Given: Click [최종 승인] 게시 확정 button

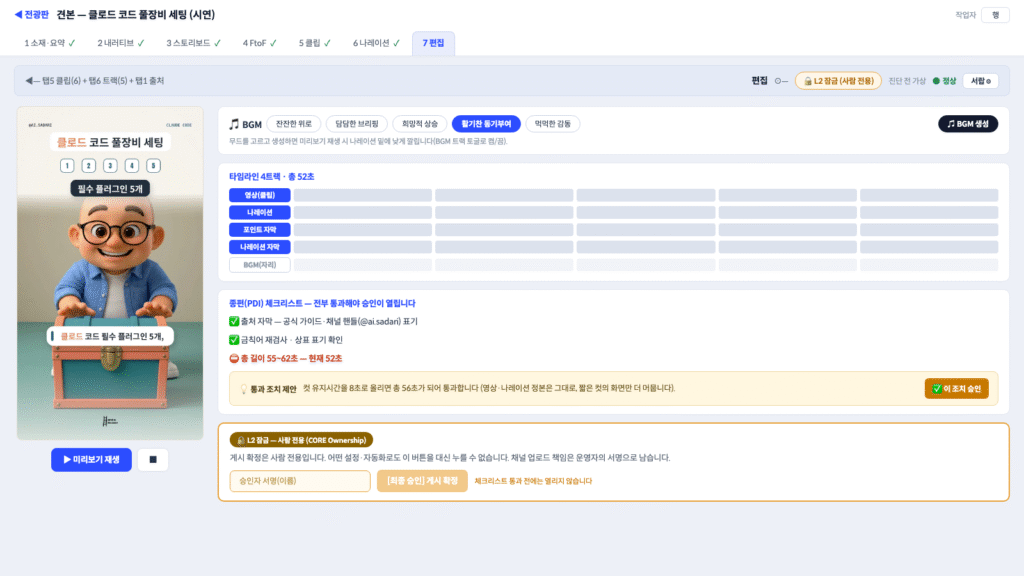Looking at the screenshot, I should [422, 481].
